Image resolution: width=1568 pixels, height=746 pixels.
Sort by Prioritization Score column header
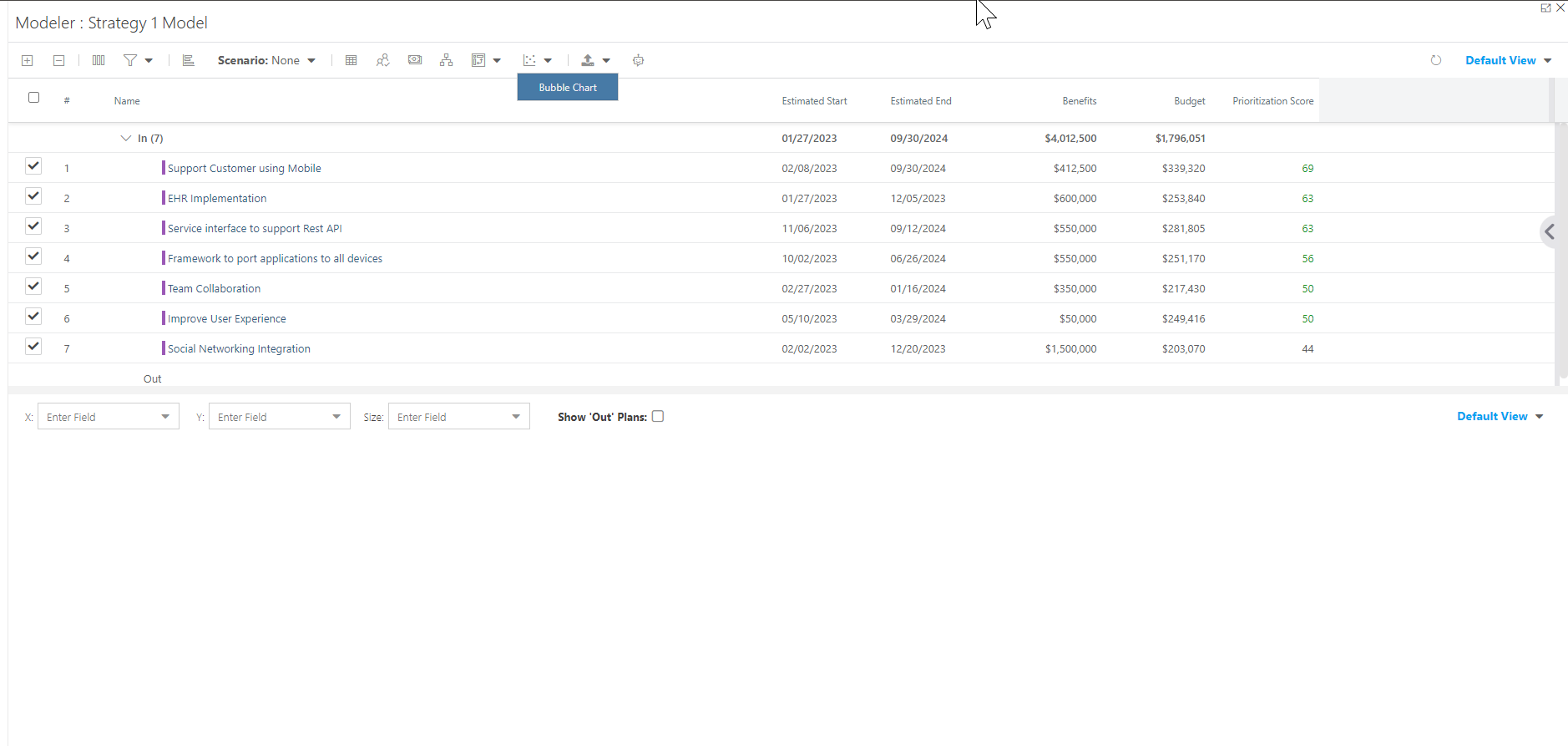tap(1273, 101)
